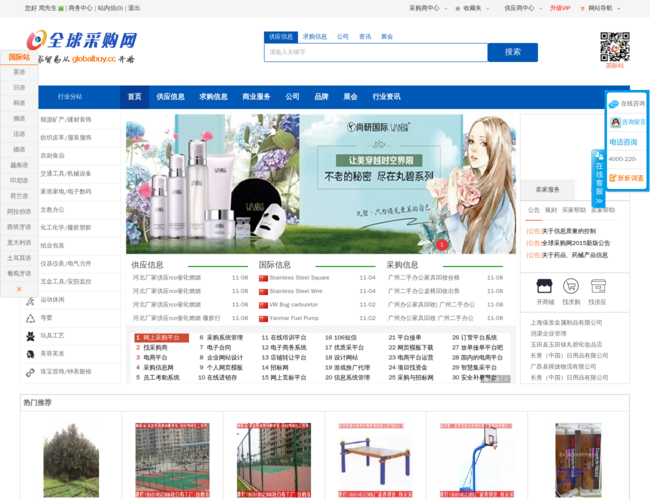Click the 母婴 category icon

coord(30,318)
